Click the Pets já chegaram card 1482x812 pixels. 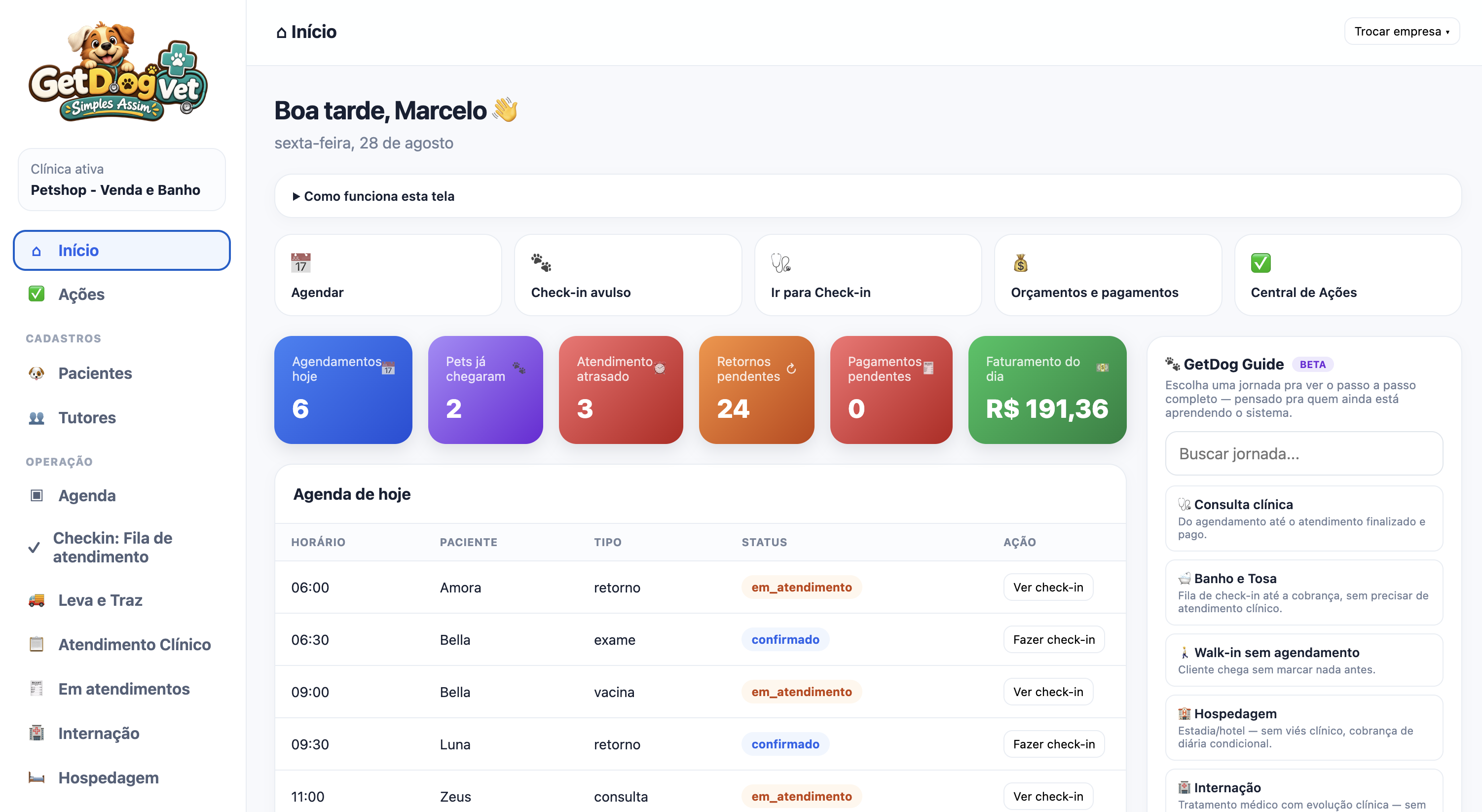click(x=485, y=390)
